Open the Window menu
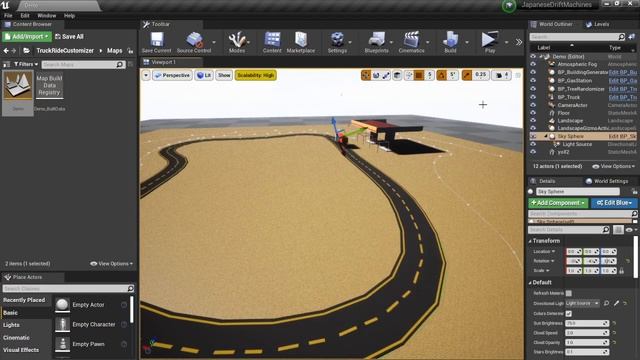 click(x=47, y=16)
